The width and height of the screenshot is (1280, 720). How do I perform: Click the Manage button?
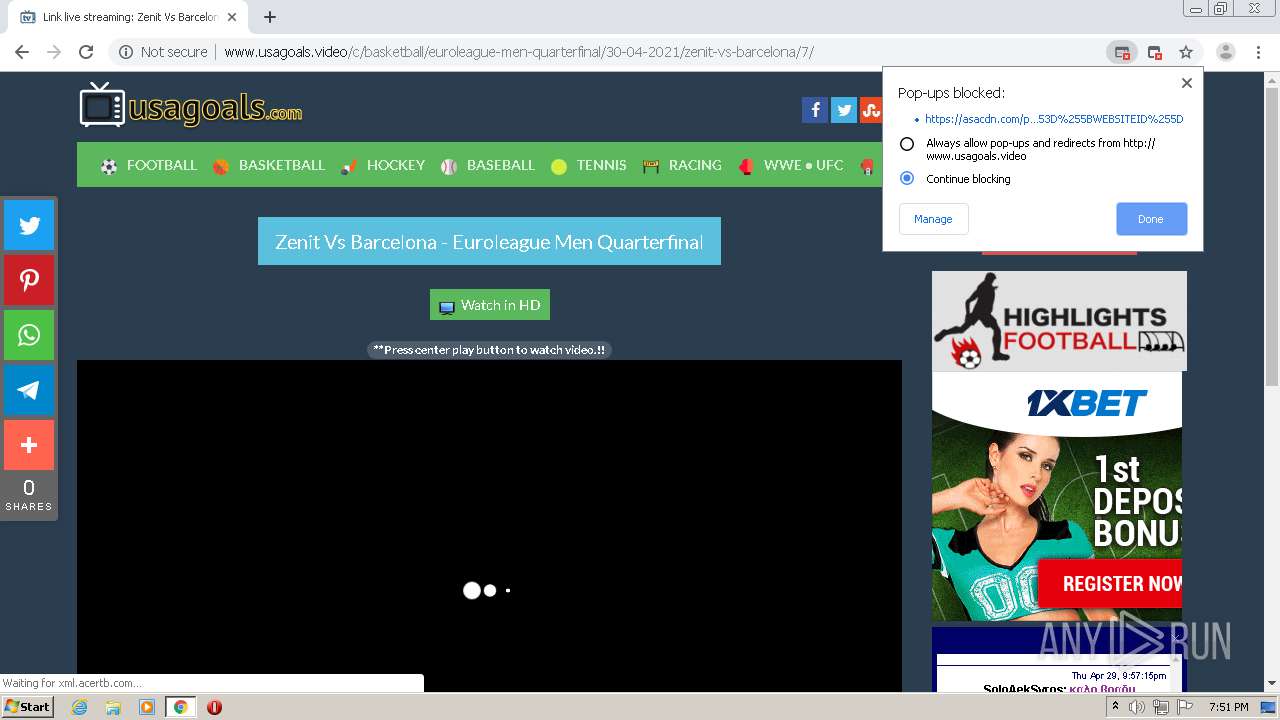pos(933,219)
